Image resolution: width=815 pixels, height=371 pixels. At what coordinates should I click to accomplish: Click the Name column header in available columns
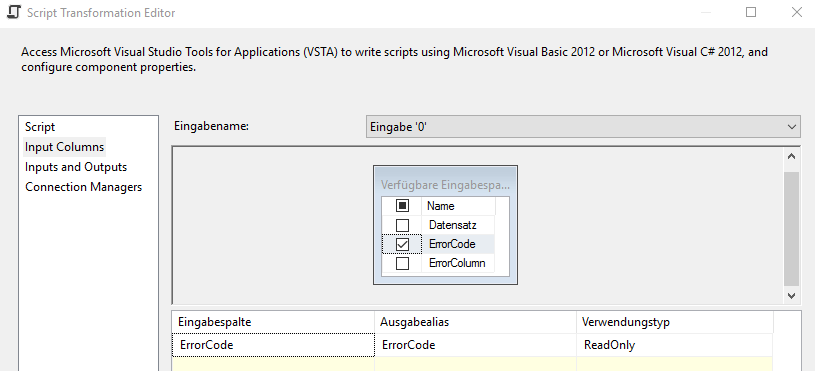tap(441, 206)
